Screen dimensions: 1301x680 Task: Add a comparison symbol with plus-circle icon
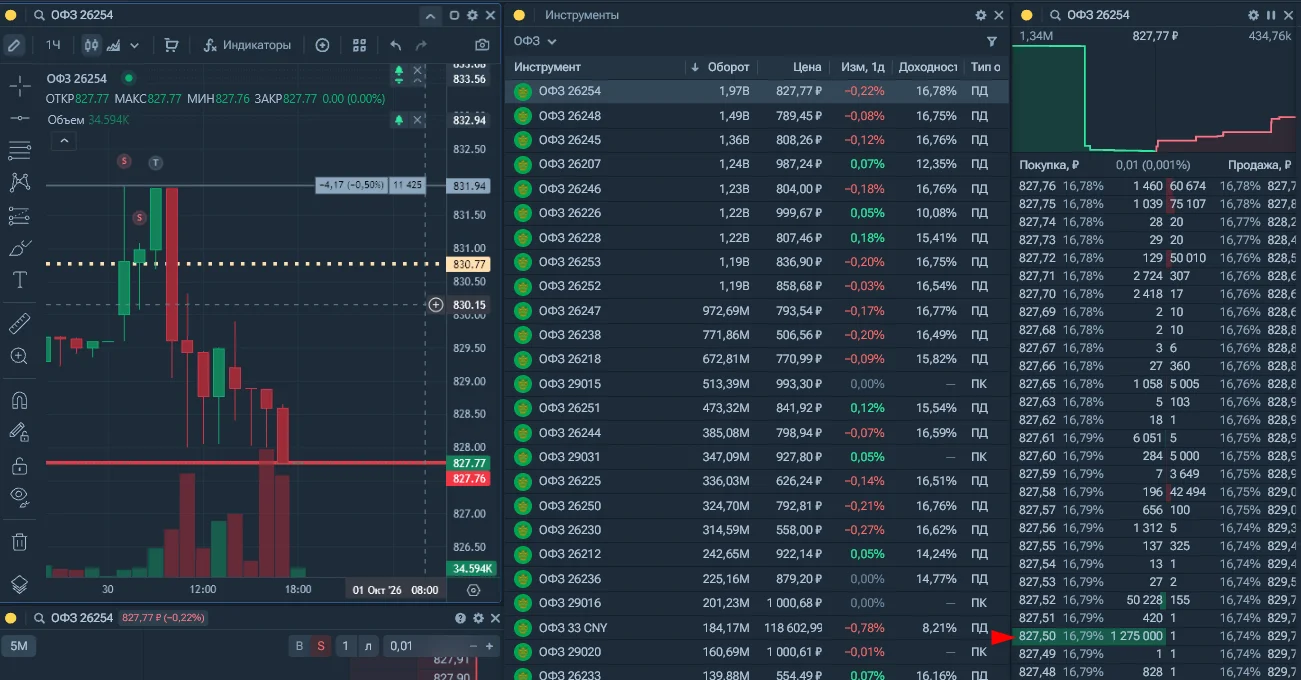322,45
